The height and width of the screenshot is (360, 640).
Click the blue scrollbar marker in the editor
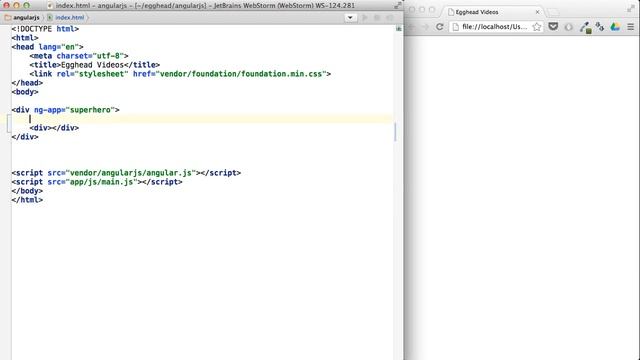click(x=395, y=131)
